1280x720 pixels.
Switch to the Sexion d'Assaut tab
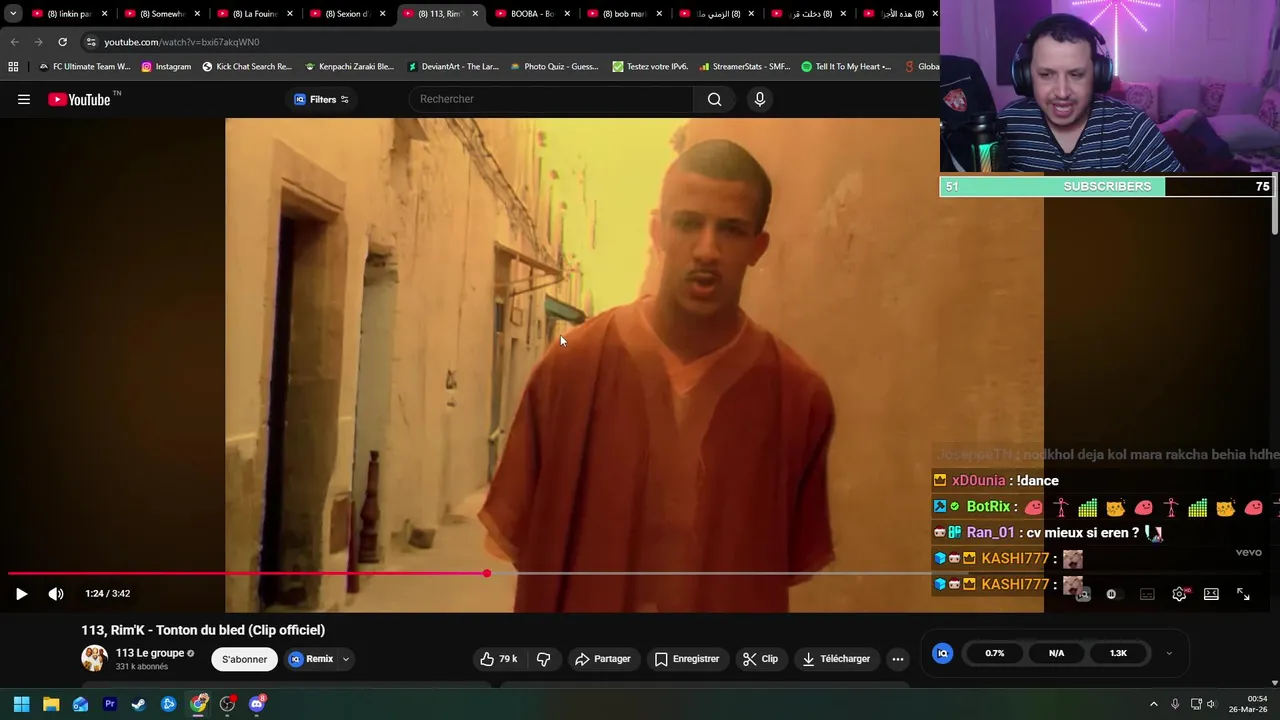click(345, 14)
